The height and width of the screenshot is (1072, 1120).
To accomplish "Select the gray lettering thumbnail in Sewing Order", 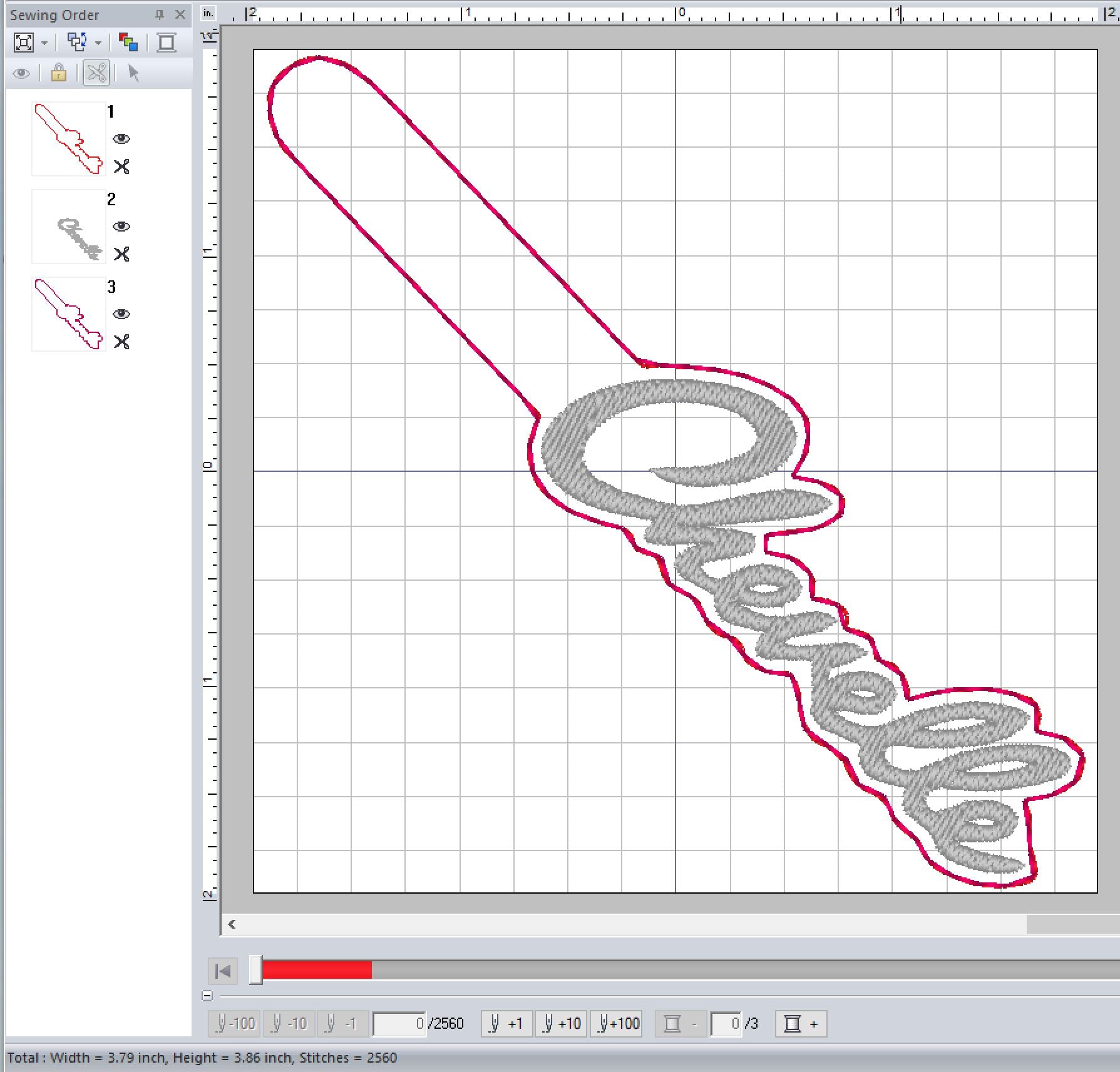I will pos(69,227).
